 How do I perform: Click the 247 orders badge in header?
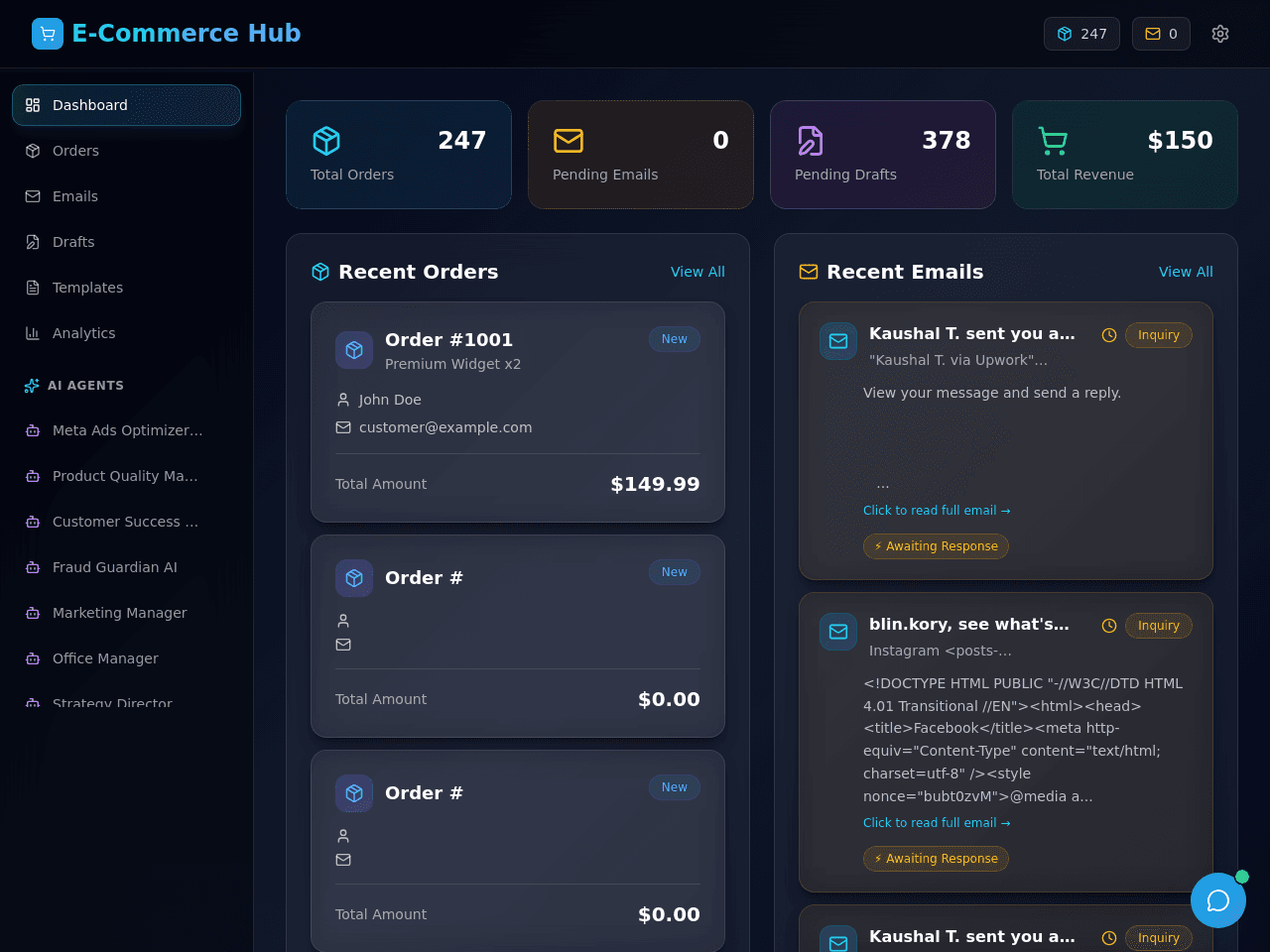click(1081, 34)
